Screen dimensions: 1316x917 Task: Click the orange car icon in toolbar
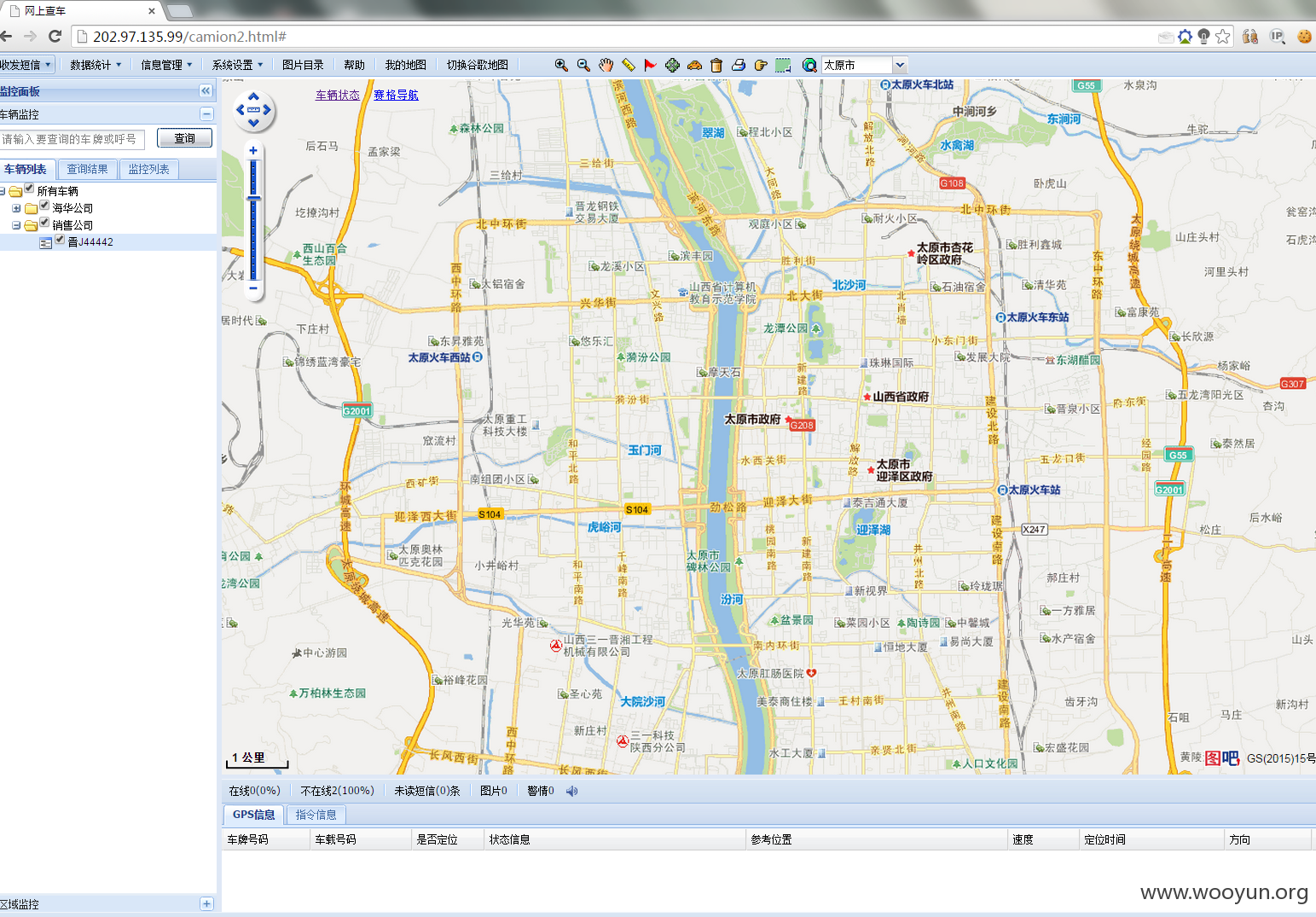694,65
